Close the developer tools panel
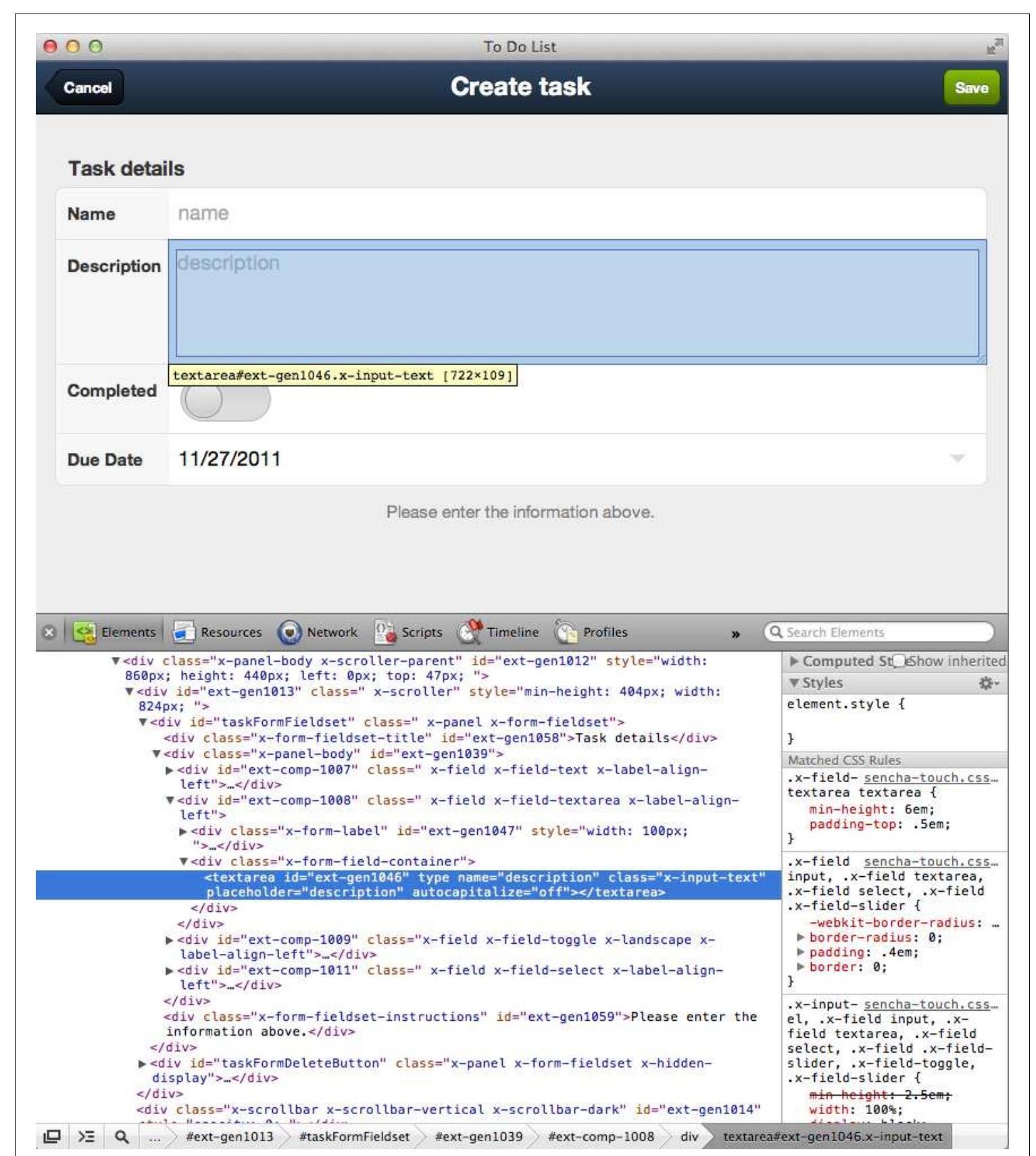Image resolution: width=1036 pixels, height=1156 pixels. (49, 632)
